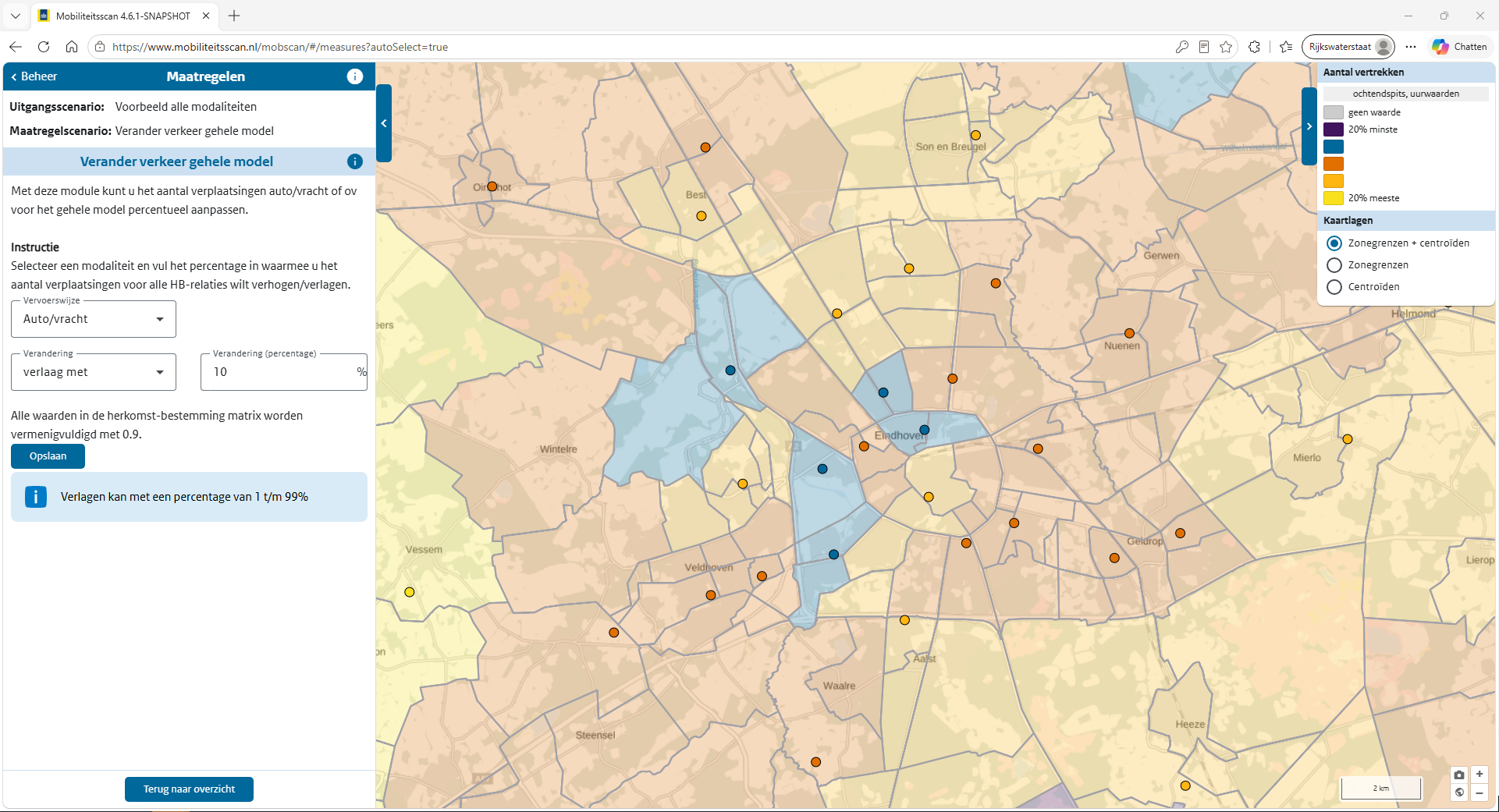Select the Mobiliteitsscan browser tab
Image resolution: width=1499 pixels, height=812 pixels.
(x=123, y=16)
